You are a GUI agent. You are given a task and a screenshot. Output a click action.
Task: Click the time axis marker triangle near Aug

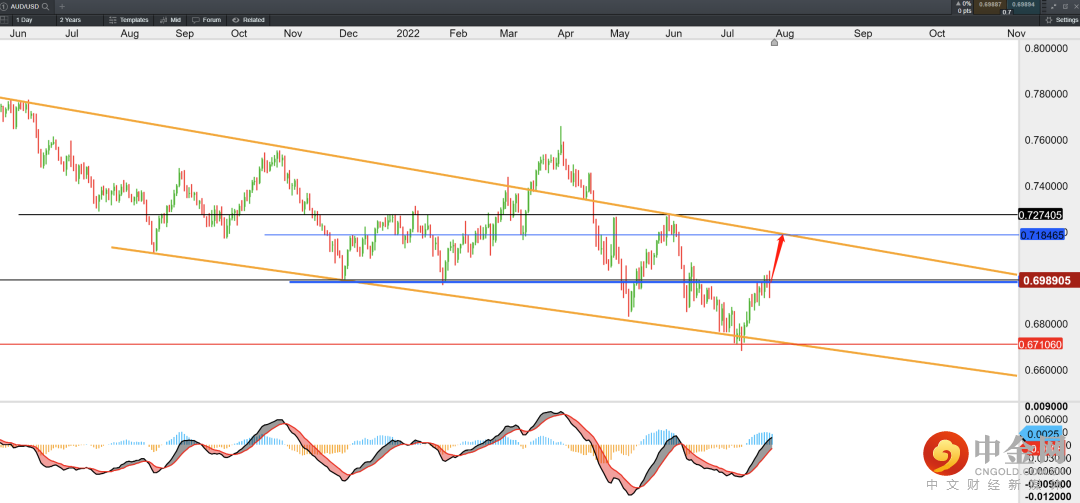[x=774, y=43]
